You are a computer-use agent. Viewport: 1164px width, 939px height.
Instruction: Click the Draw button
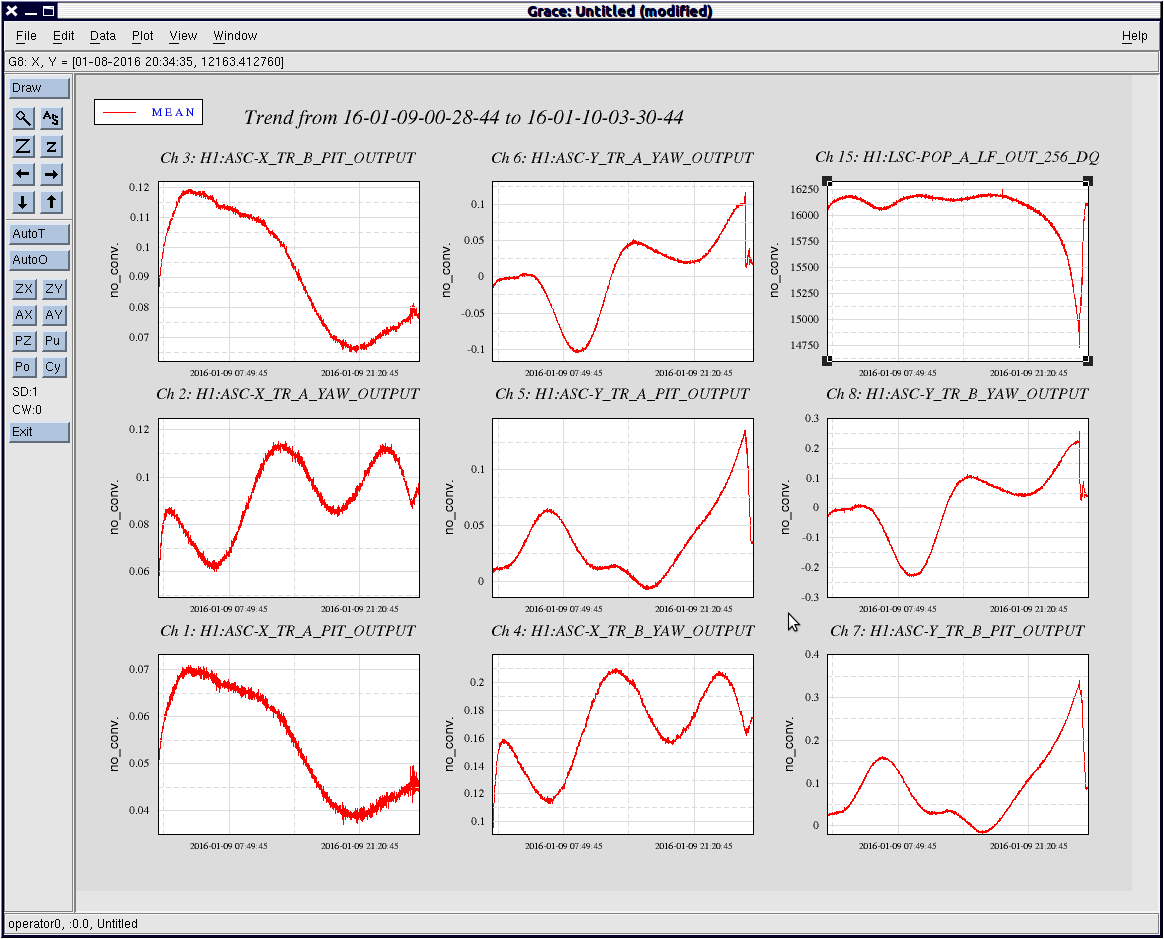39,88
